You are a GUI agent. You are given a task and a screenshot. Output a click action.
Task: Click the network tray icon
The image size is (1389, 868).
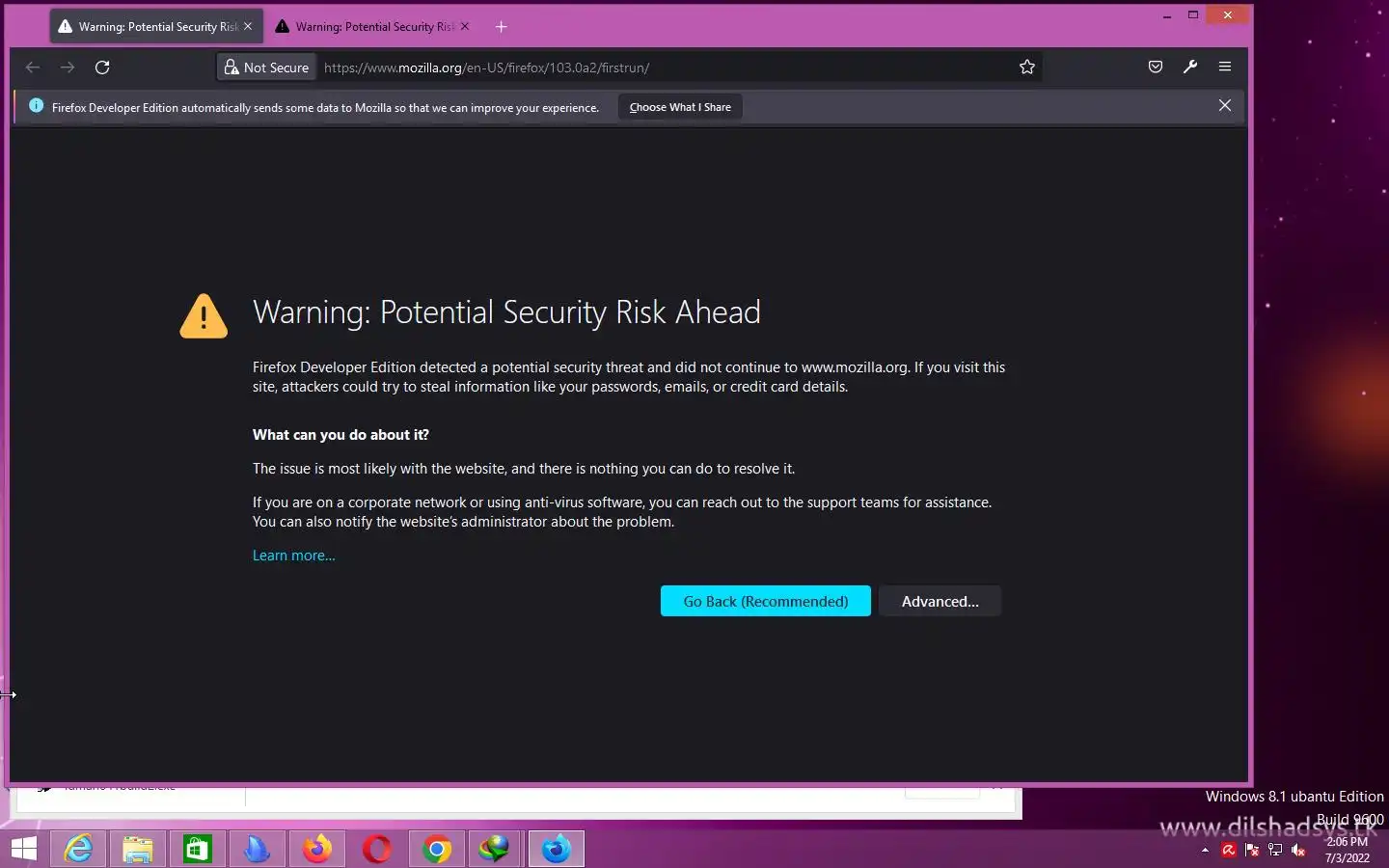[x=1275, y=851]
